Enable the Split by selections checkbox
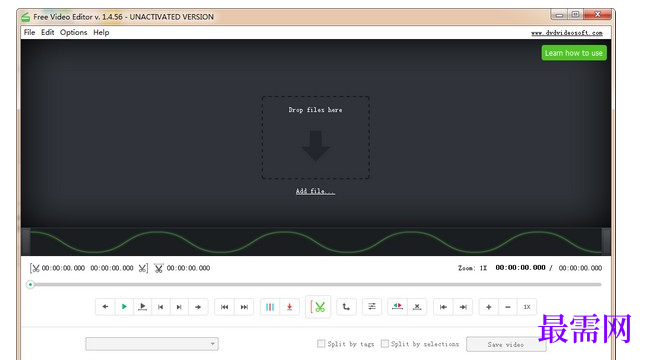The height and width of the screenshot is (360, 650). tap(385, 343)
